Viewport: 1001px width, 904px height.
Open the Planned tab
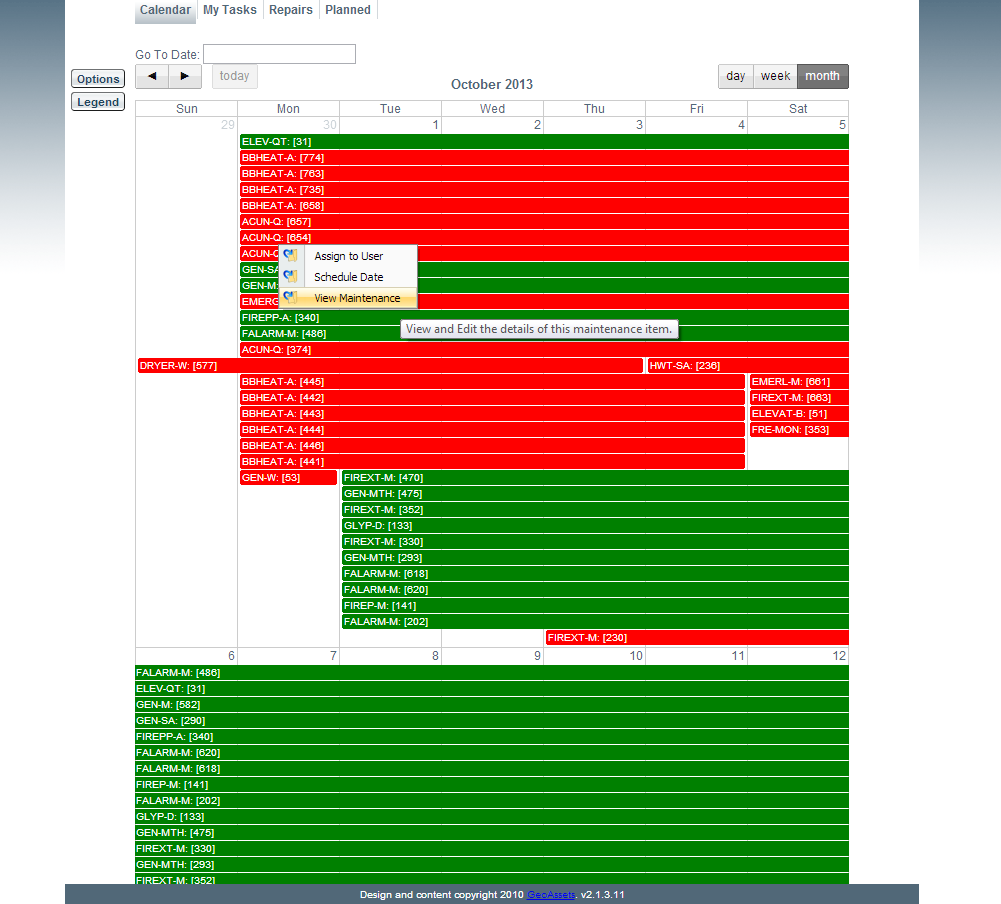348,10
